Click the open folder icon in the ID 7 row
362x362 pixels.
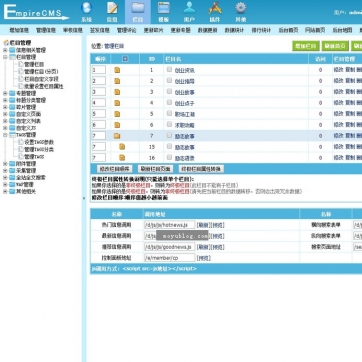pos(117,136)
